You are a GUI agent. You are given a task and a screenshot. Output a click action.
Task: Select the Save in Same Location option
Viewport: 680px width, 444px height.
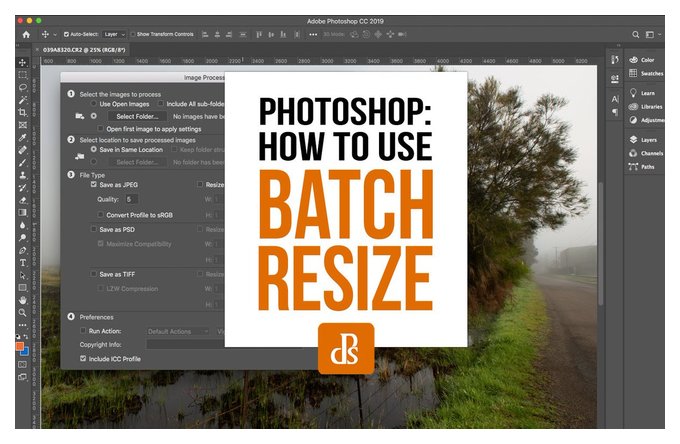tap(93, 149)
